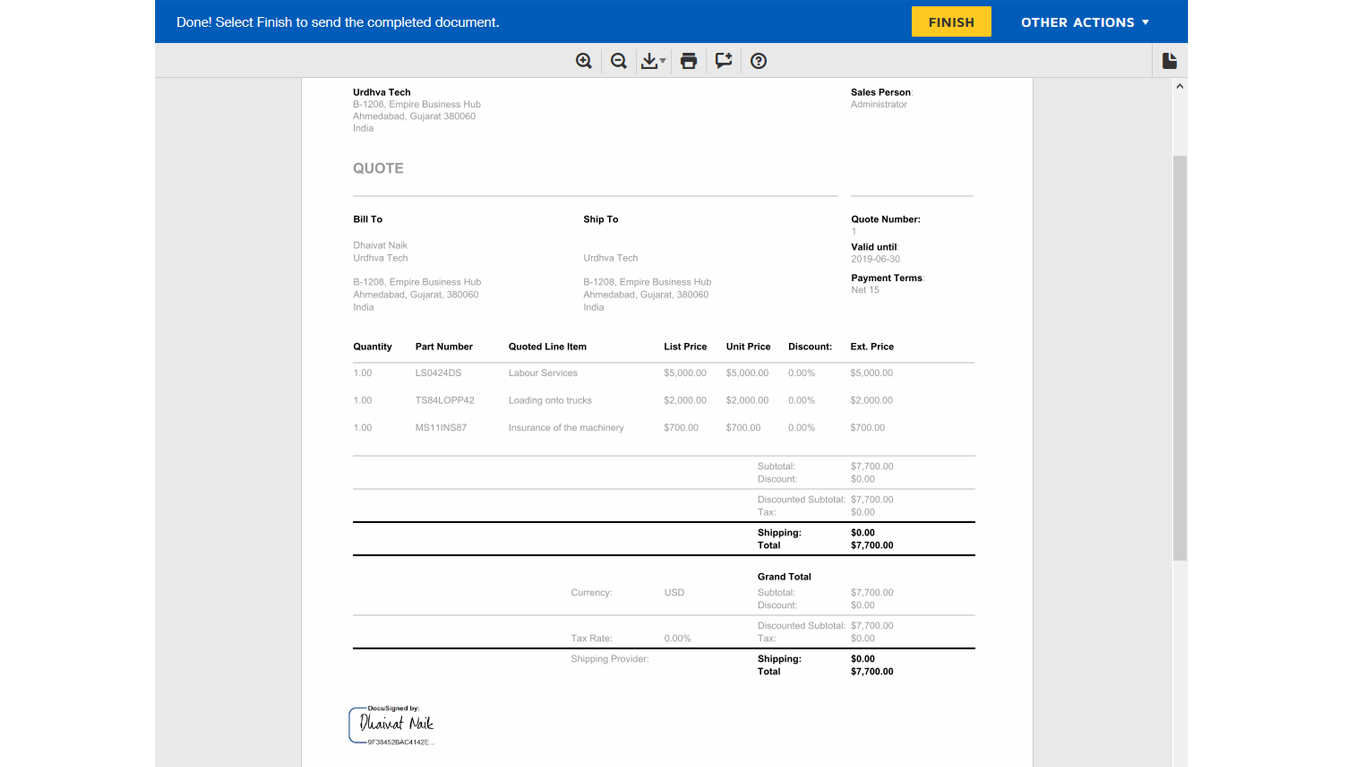Click the zoom in magnifier icon
Screen dimensions: 1366x767
point(584,61)
